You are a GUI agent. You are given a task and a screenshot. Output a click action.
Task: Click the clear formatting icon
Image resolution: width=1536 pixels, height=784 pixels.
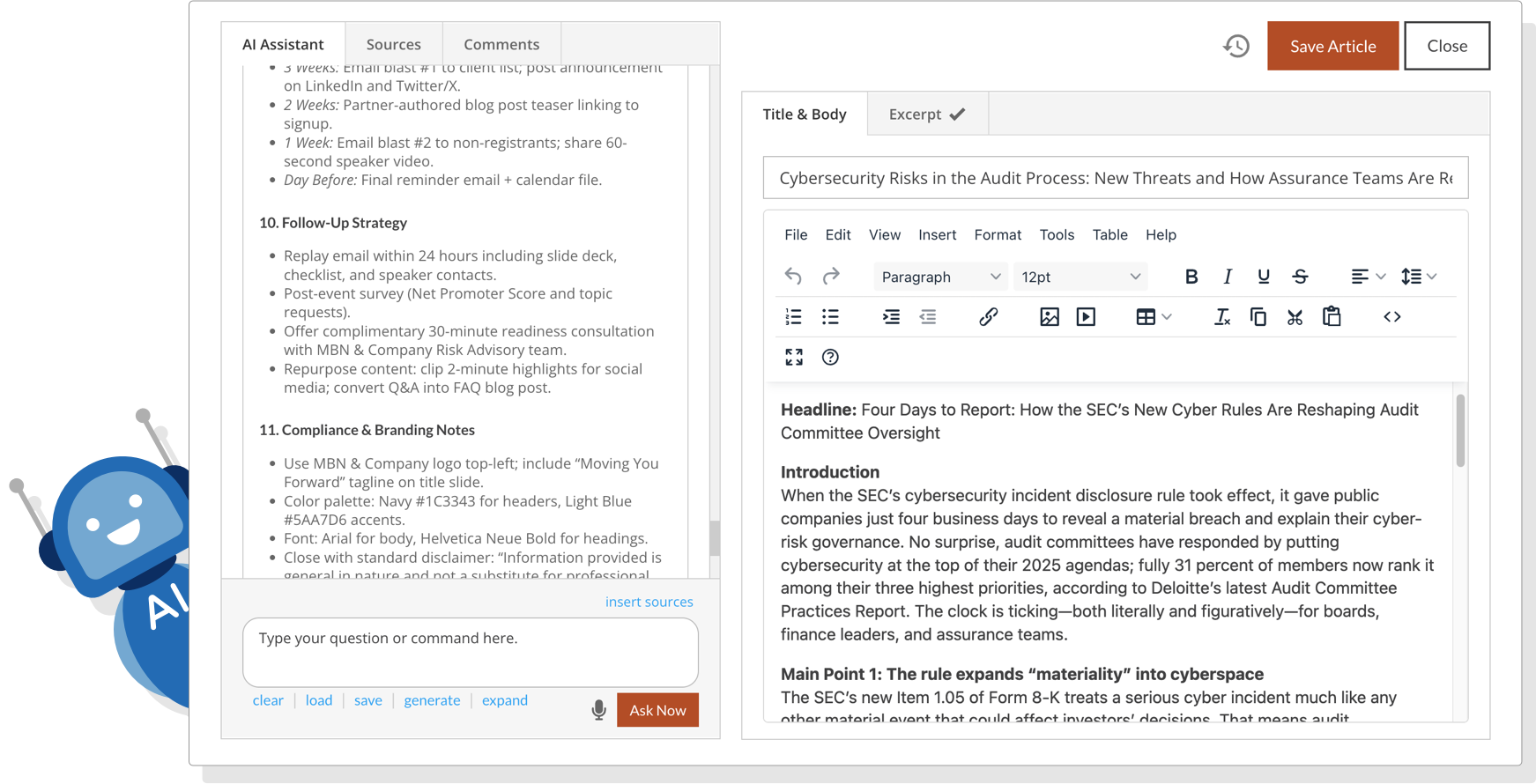click(x=1221, y=317)
